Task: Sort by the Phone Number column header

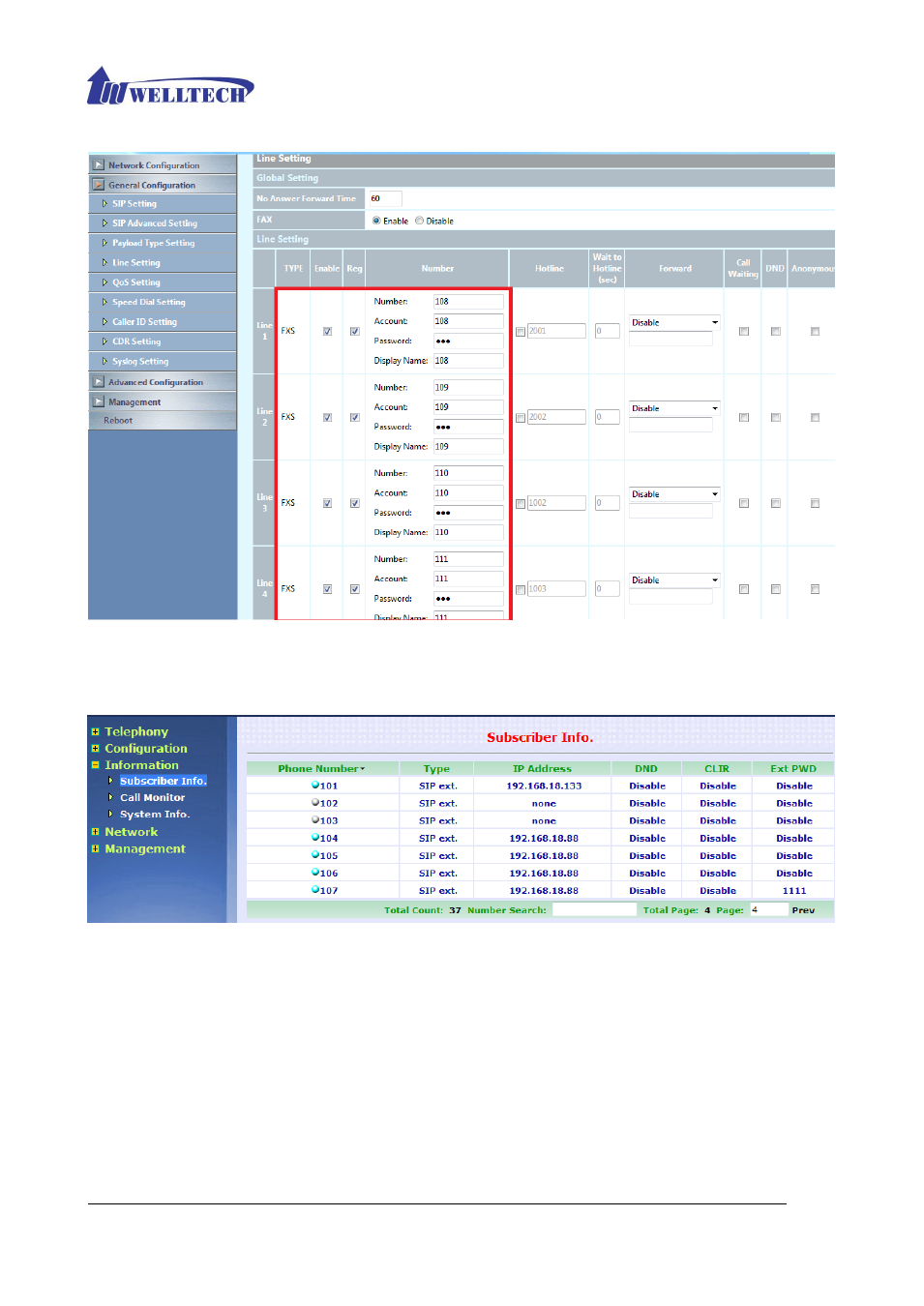Action: coord(320,769)
